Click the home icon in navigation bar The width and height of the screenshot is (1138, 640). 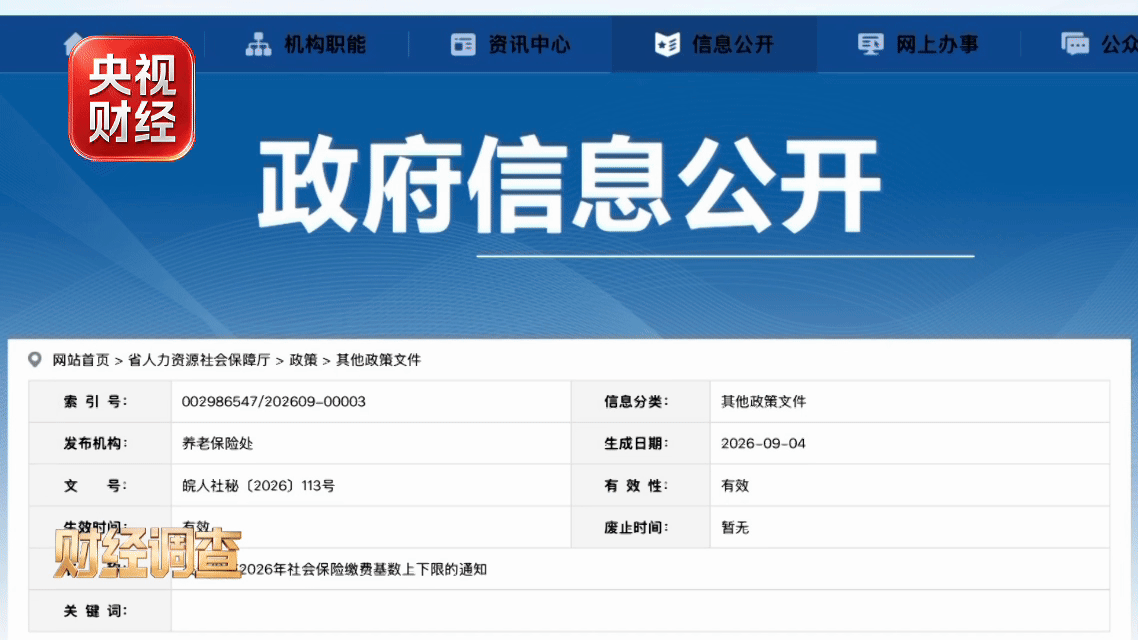(73, 43)
